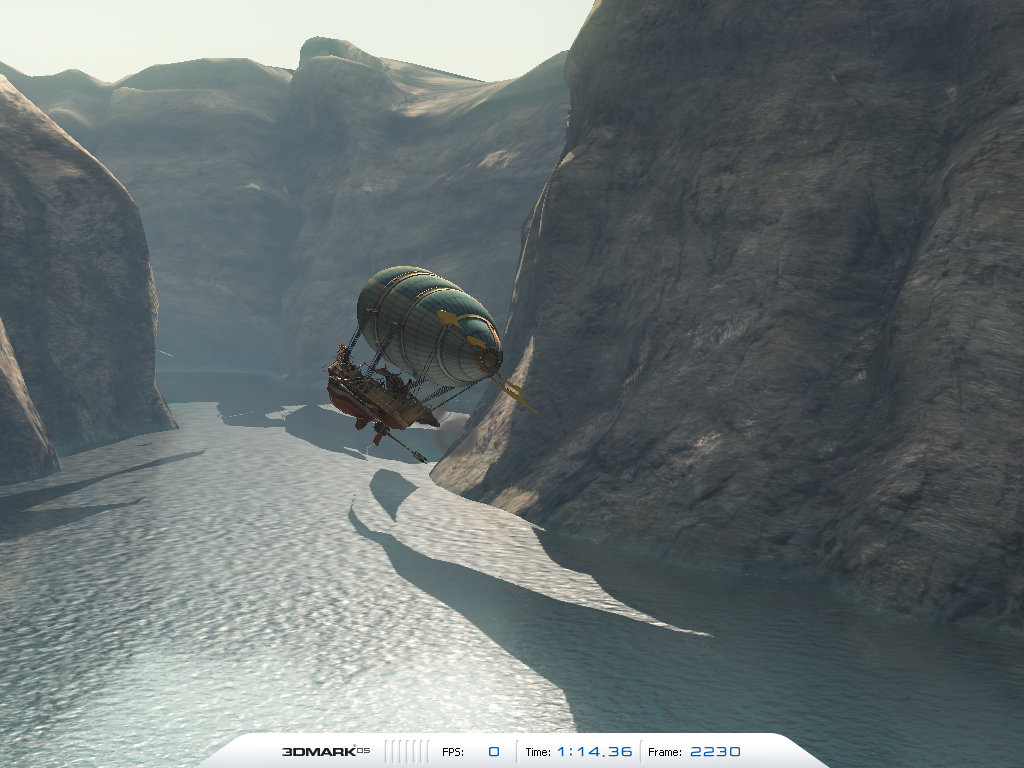Click the Frame value 2230
The image size is (1024, 768).
click(715, 752)
